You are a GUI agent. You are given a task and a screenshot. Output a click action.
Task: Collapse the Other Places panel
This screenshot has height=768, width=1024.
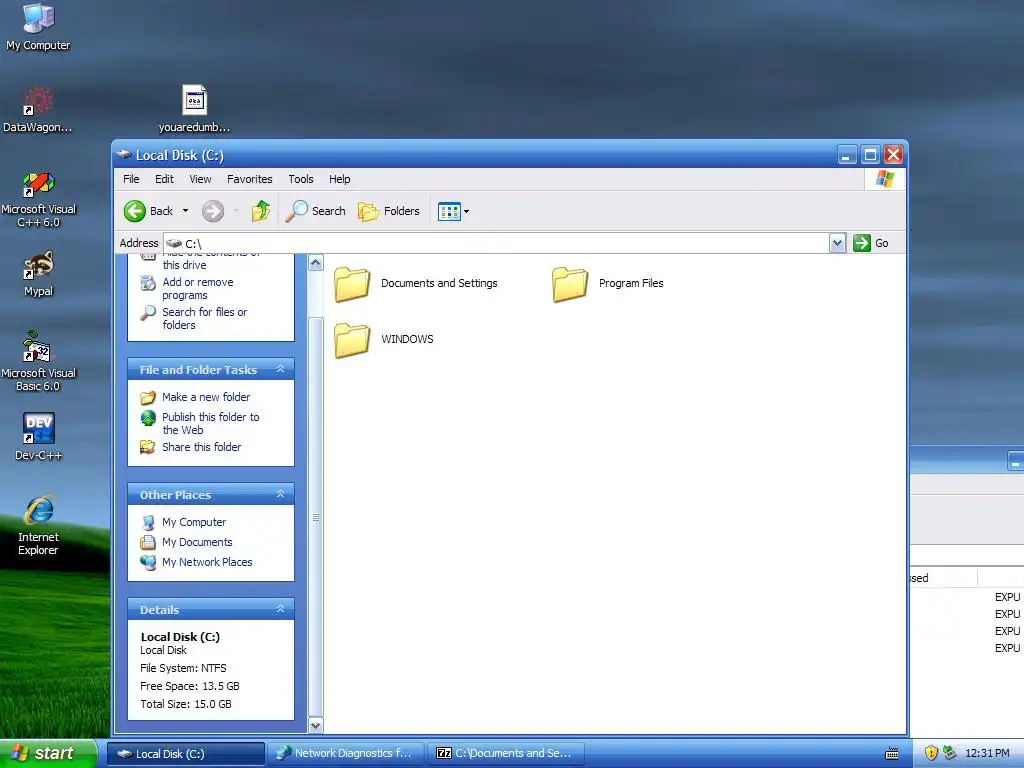280,494
